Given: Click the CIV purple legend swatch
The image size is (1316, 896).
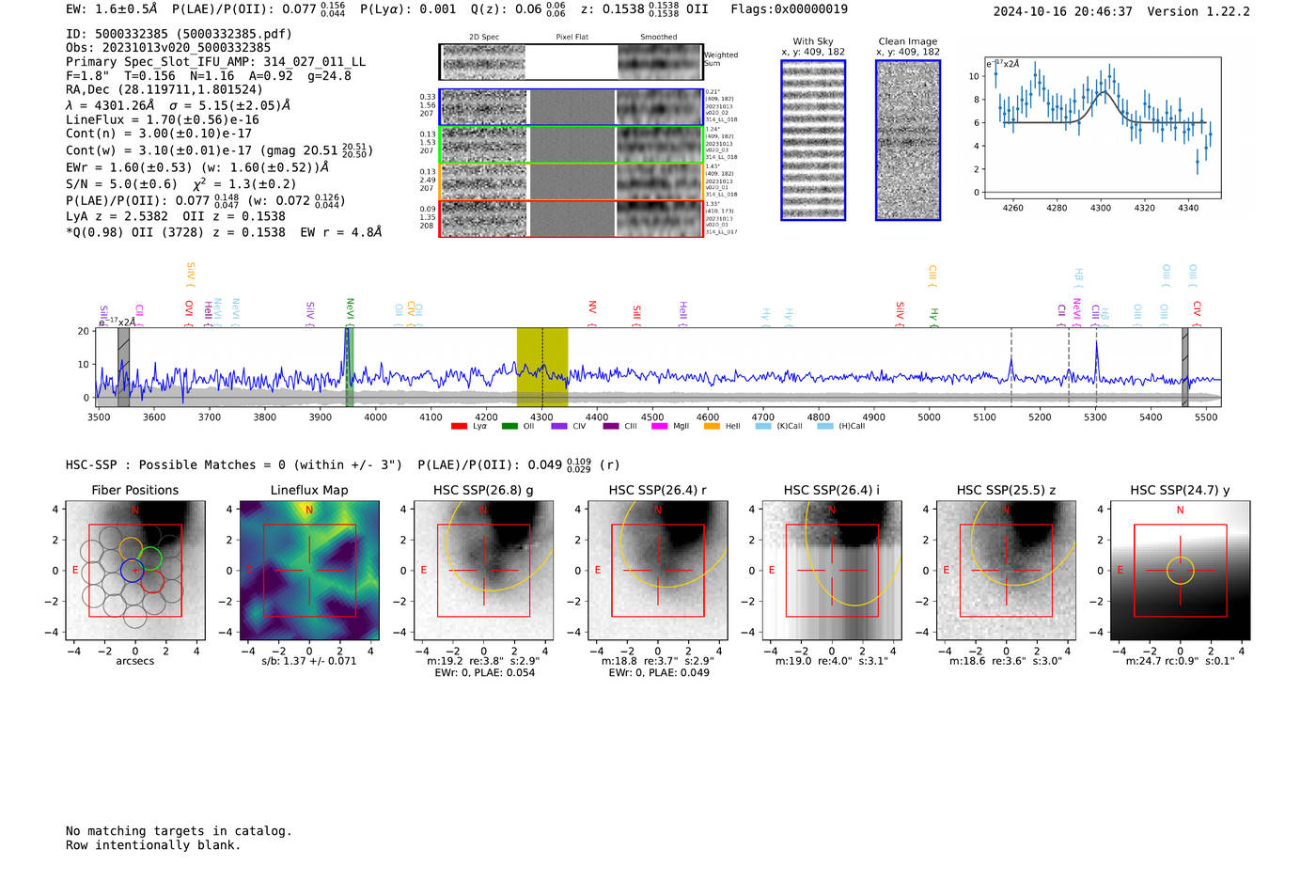Looking at the screenshot, I should point(559,426).
